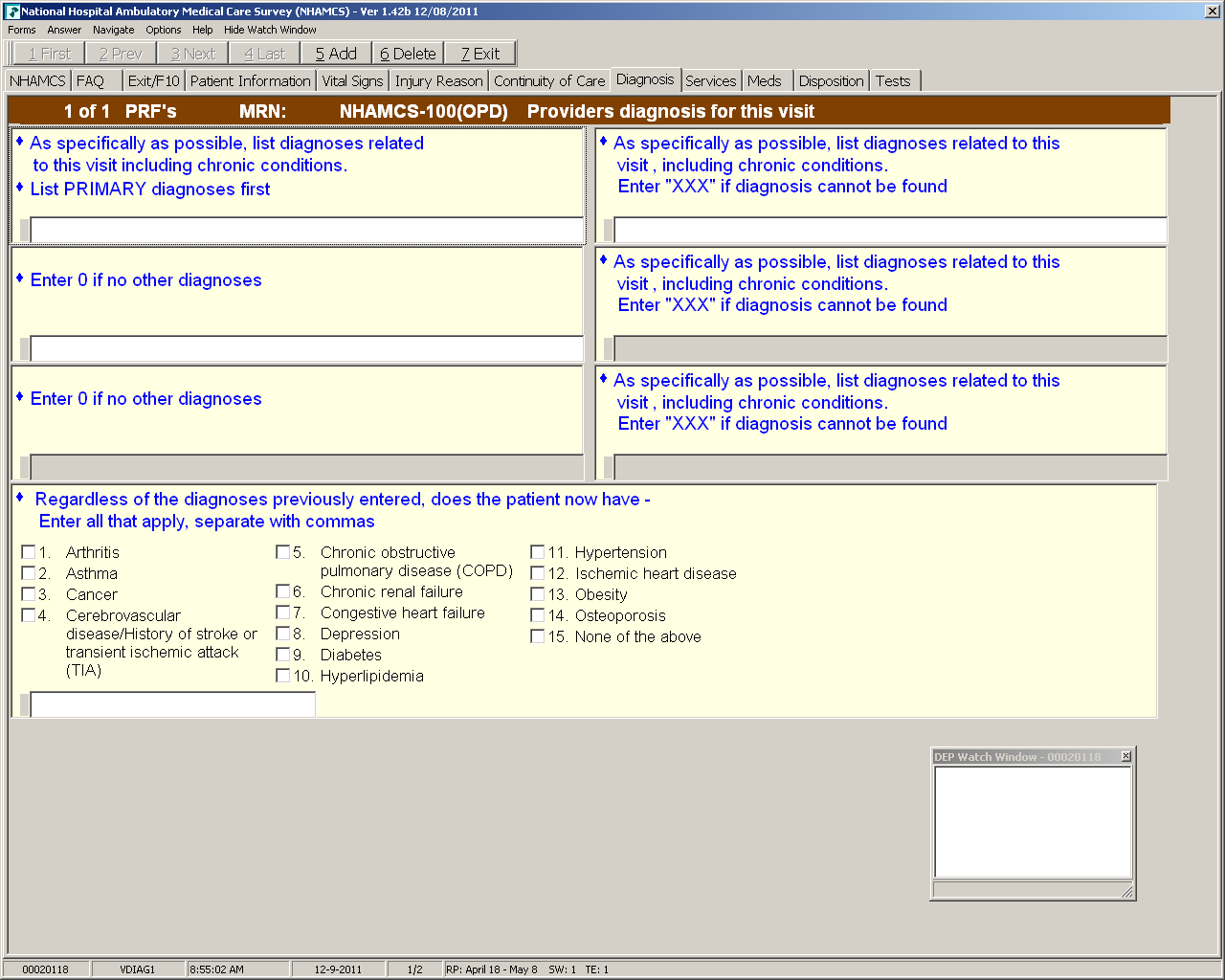Add a new record

336,54
